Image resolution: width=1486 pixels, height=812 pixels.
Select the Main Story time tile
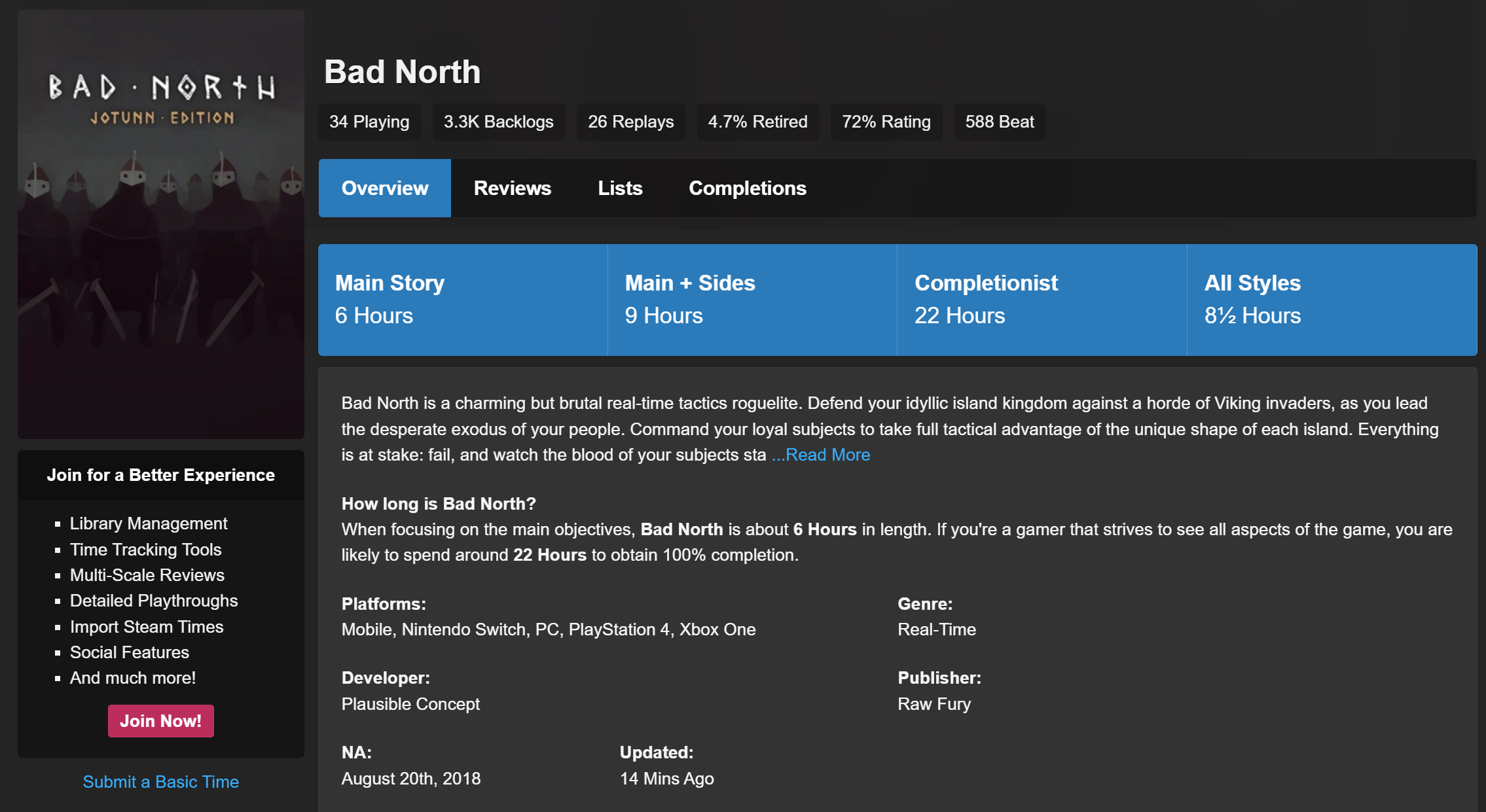point(462,300)
